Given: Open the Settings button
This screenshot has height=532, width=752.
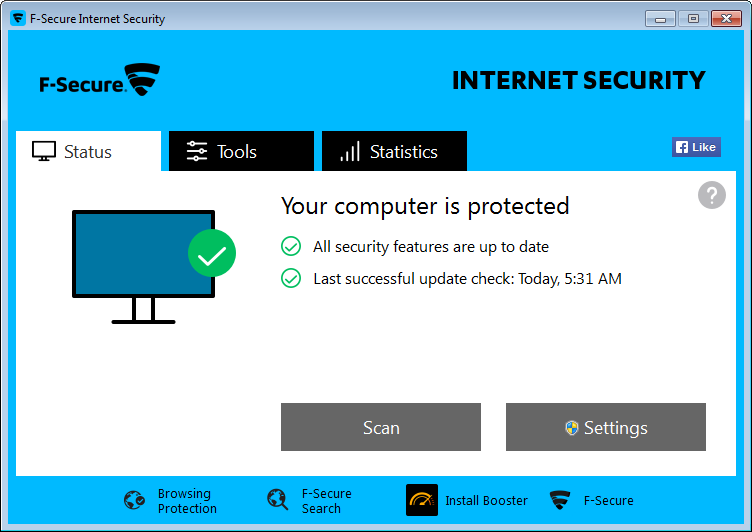Looking at the screenshot, I should [x=606, y=428].
